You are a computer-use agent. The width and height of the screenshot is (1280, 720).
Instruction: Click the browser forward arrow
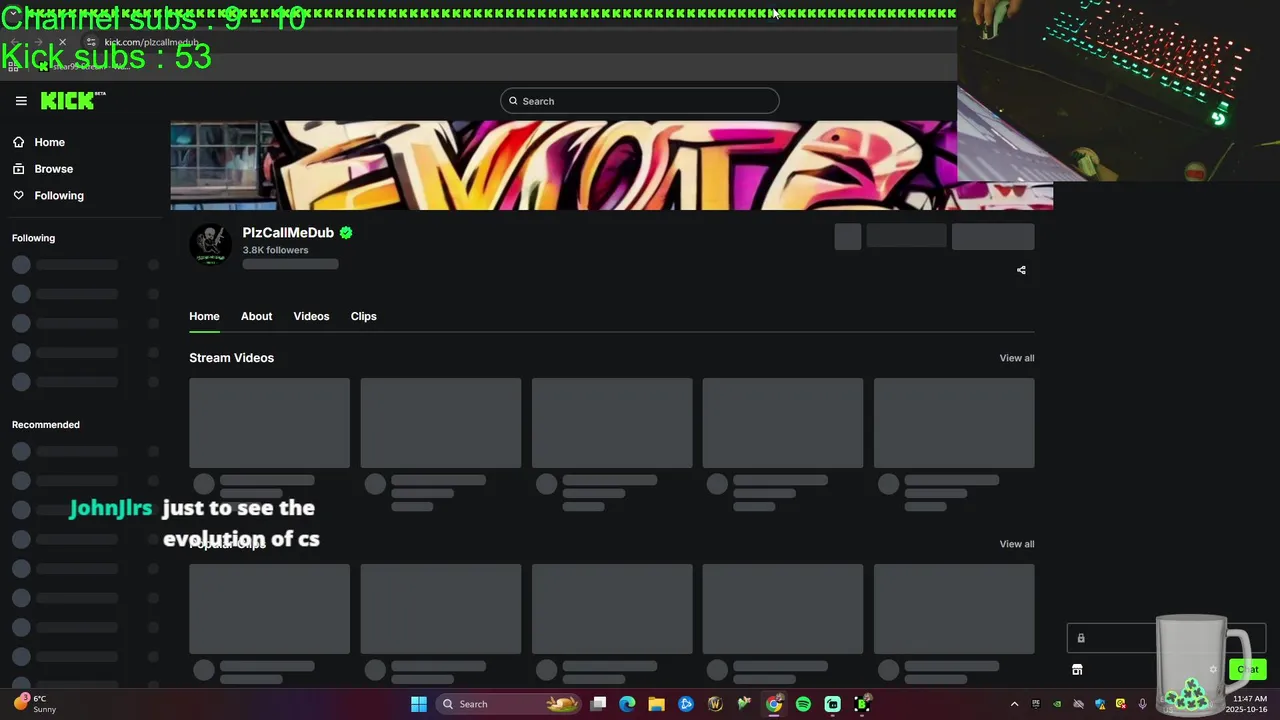click(38, 42)
